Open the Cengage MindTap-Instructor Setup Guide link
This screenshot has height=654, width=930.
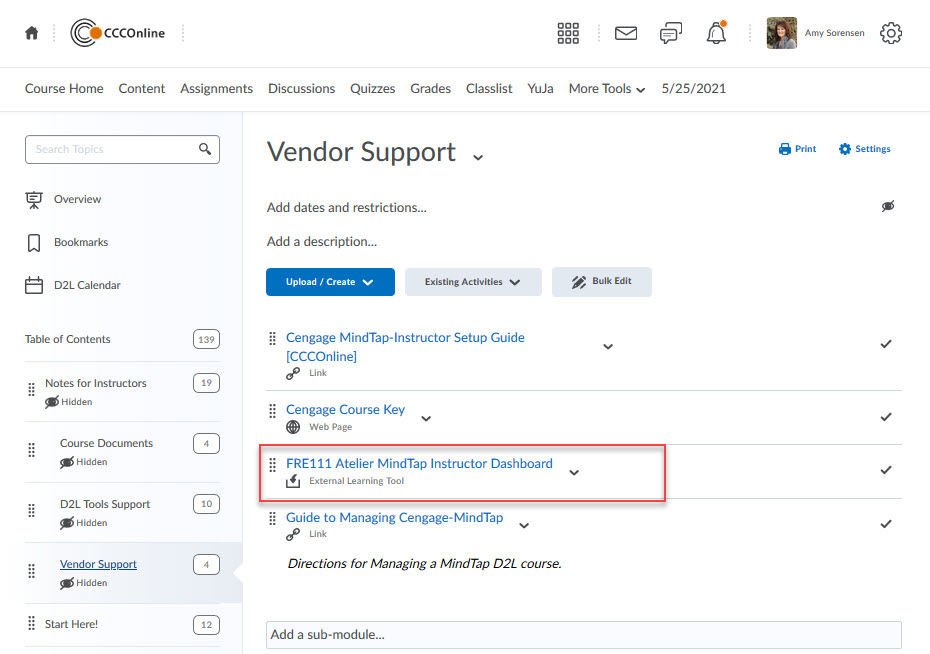(405, 347)
